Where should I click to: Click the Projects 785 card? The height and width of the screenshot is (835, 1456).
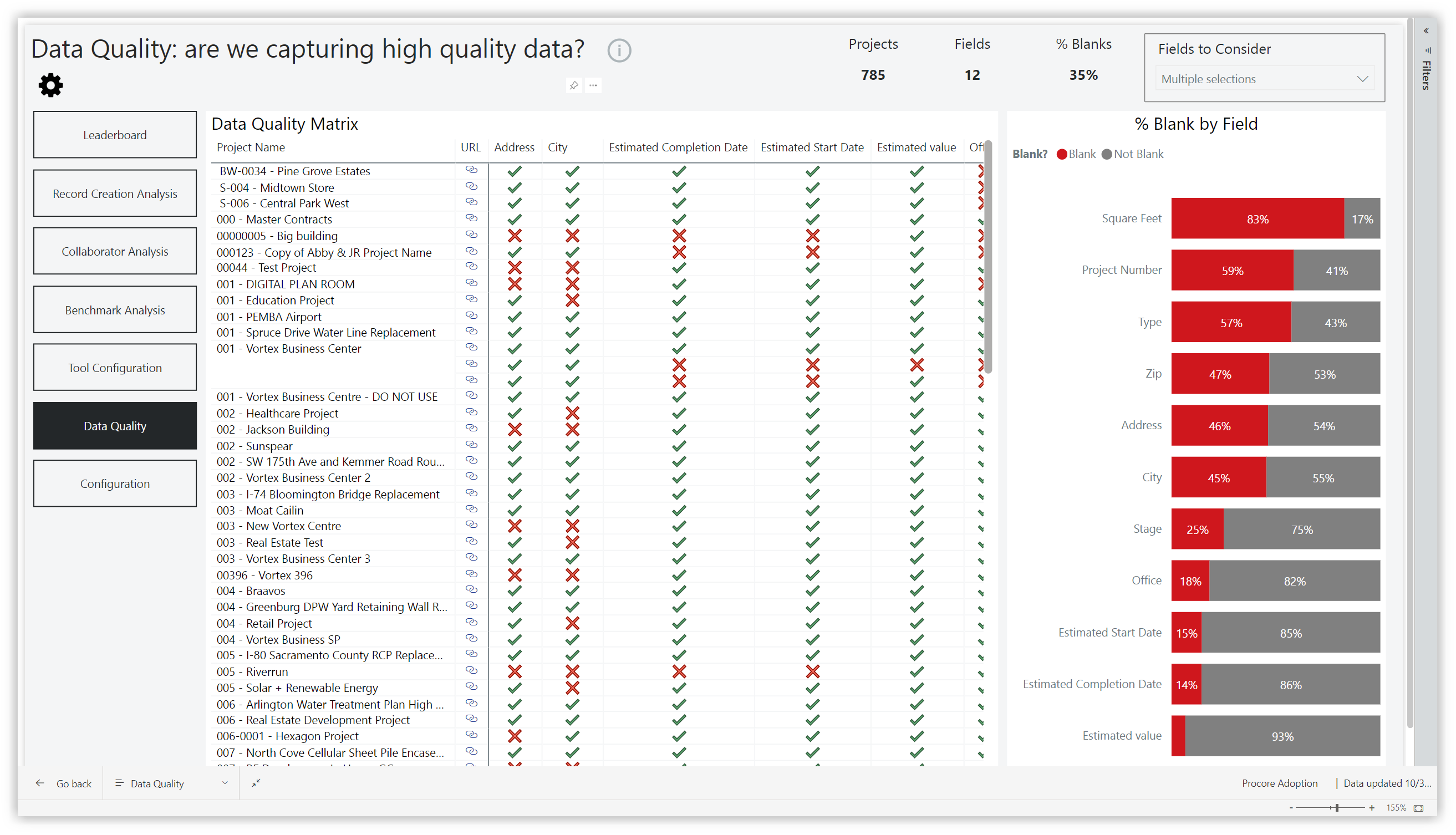pyautogui.click(x=873, y=60)
